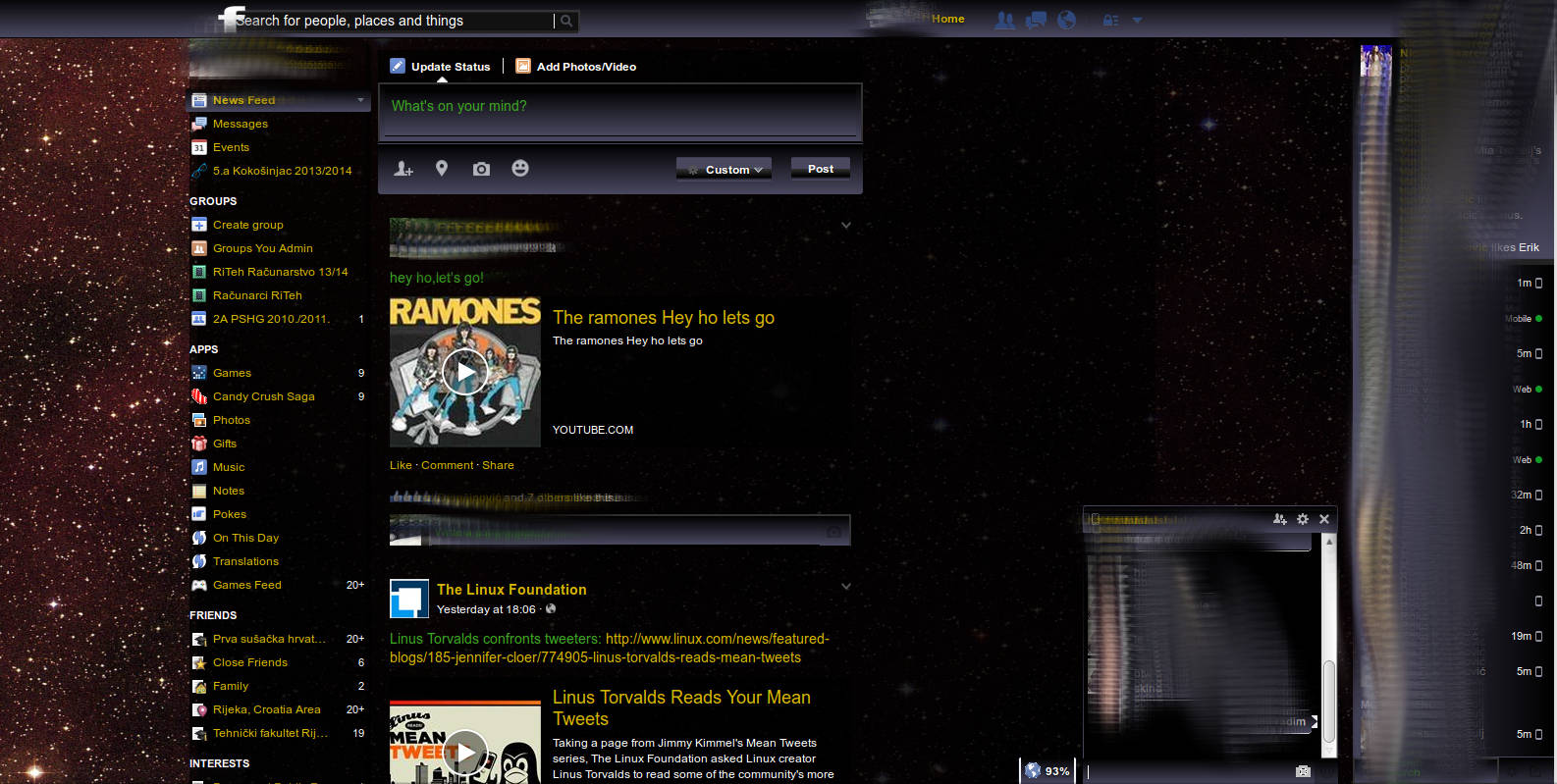Click the Games app icon
Viewport: 1557px width, 784px height.
click(x=199, y=373)
